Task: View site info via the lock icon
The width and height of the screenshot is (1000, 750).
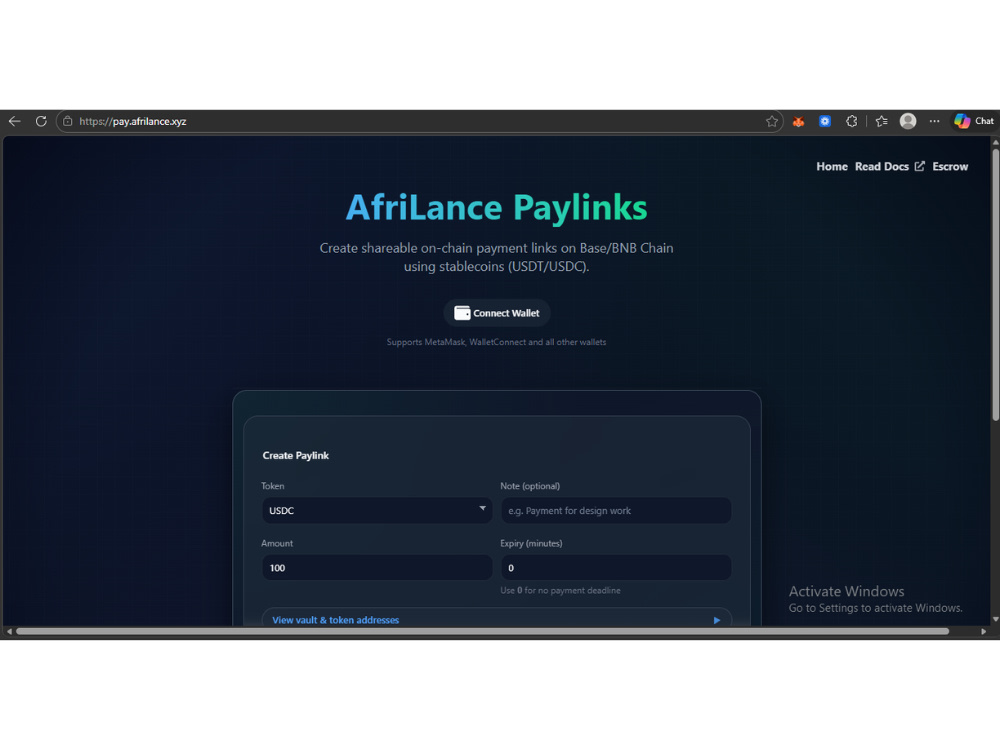Action: click(68, 121)
